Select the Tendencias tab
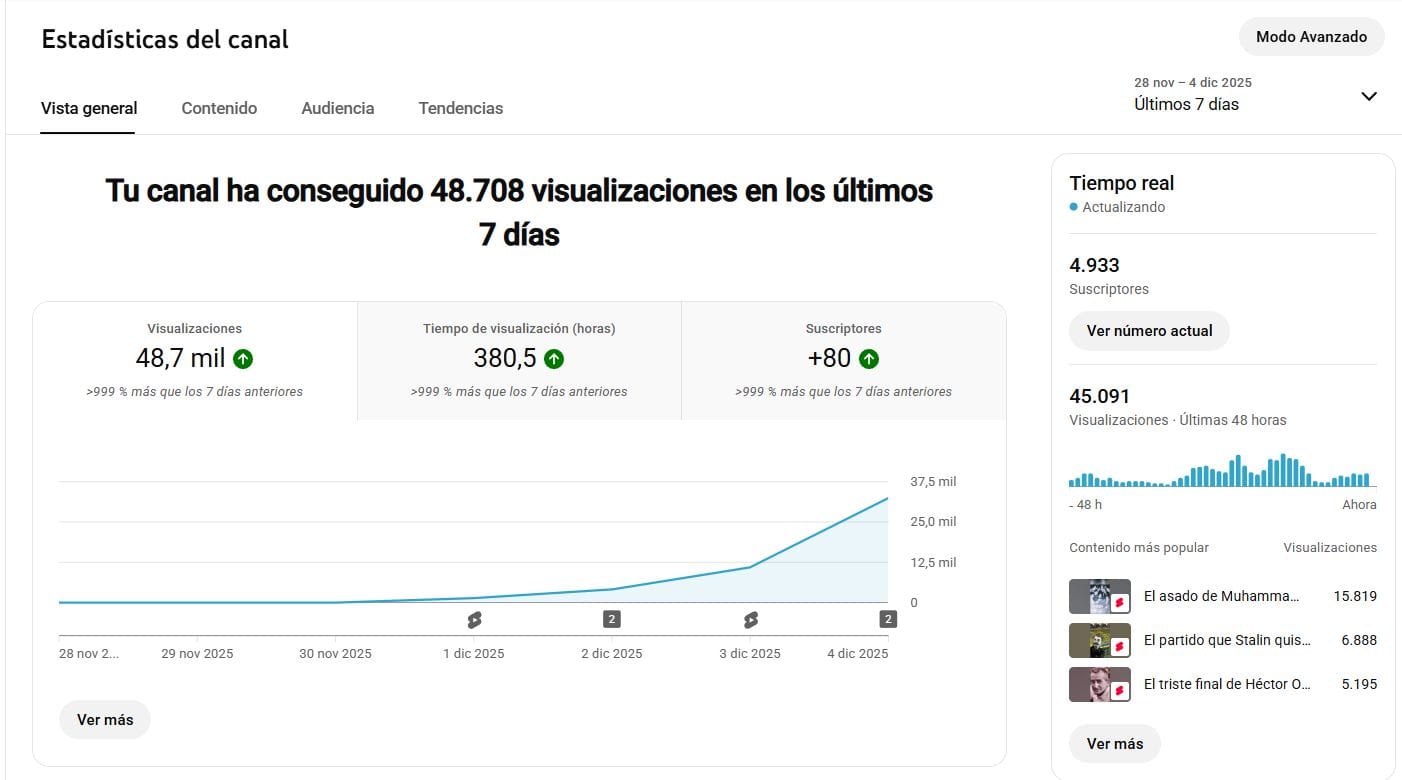This screenshot has width=1402, height=780. click(x=460, y=108)
